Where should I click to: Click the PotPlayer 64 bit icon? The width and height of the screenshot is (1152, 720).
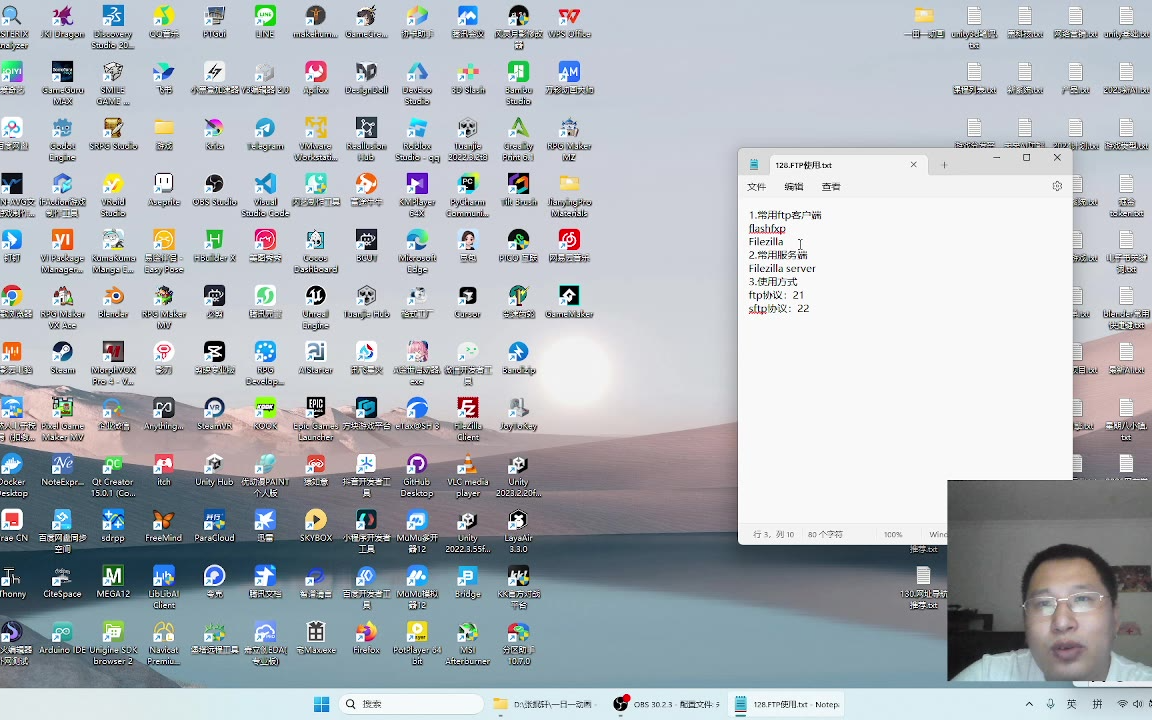[417, 643]
